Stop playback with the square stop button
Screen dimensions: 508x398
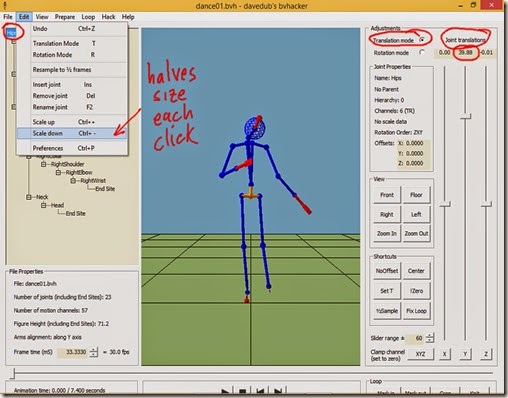242,391
